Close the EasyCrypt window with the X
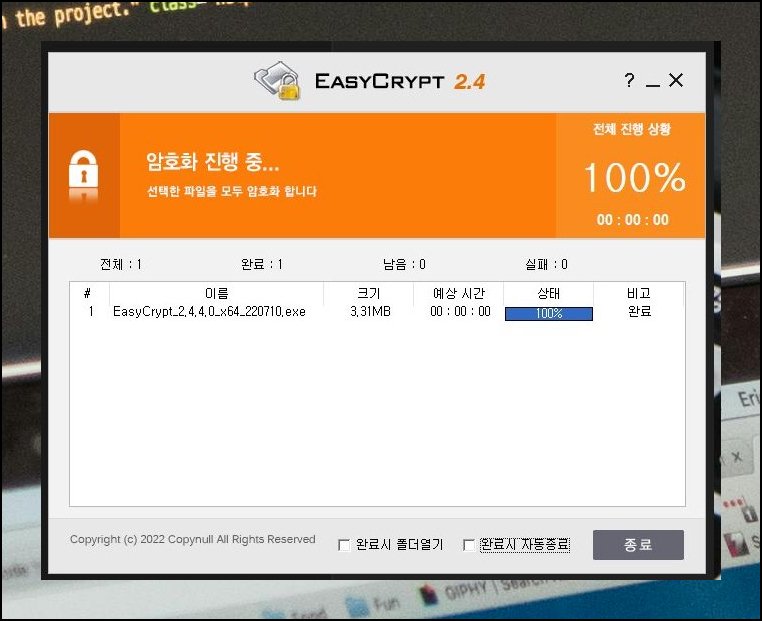 tap(676, 80)
